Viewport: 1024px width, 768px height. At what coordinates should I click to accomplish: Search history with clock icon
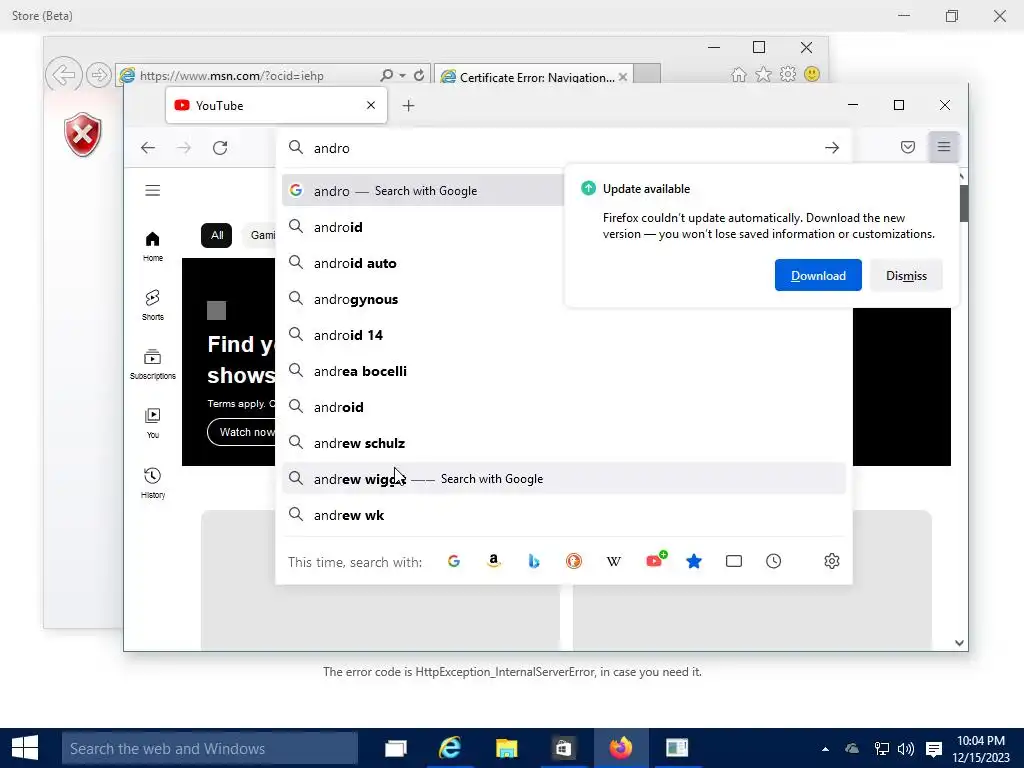(773, 561)
